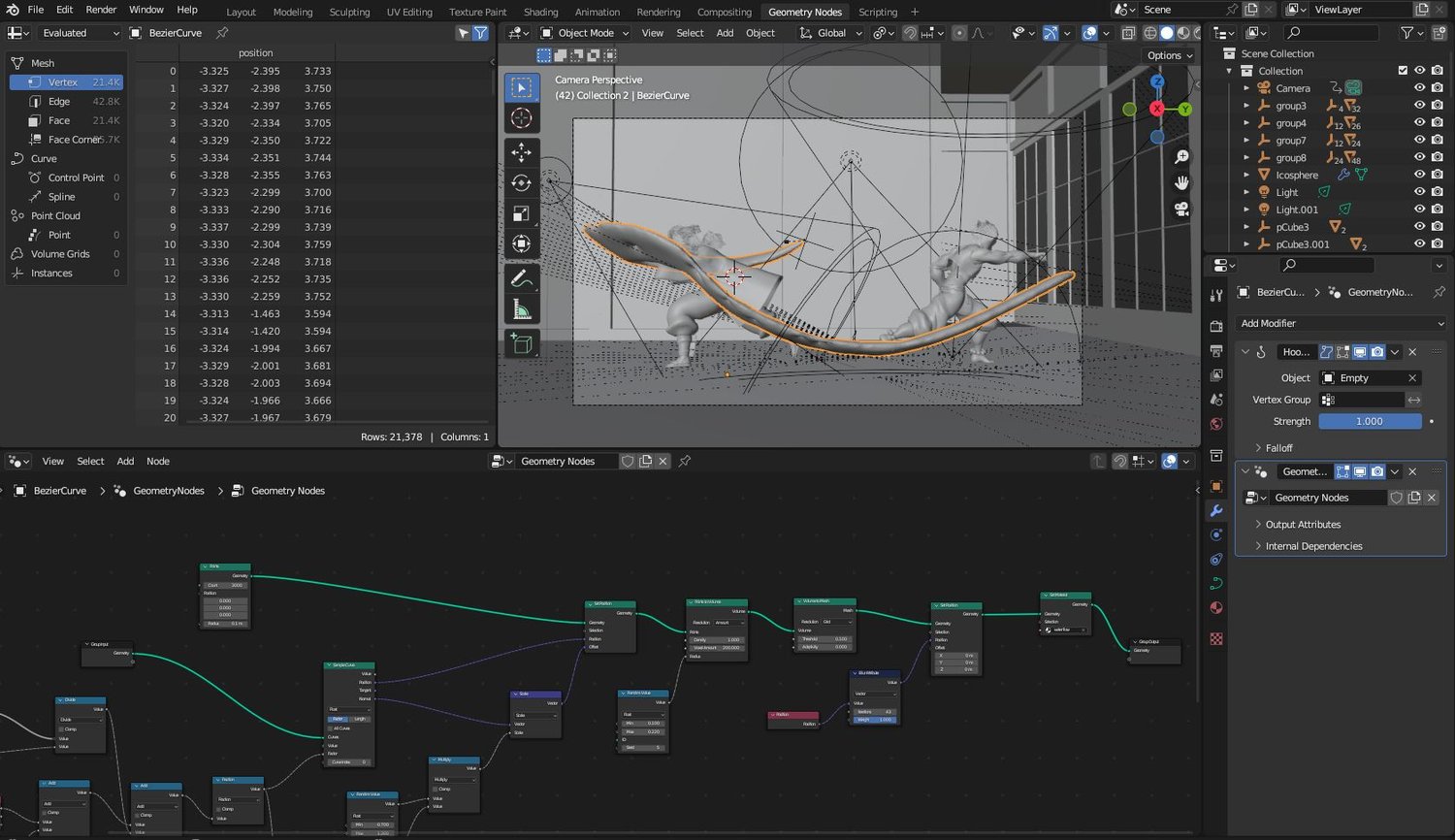Click the Vertex Group input field
This screenshot has width=1455, height=840.
point(1362,400)
